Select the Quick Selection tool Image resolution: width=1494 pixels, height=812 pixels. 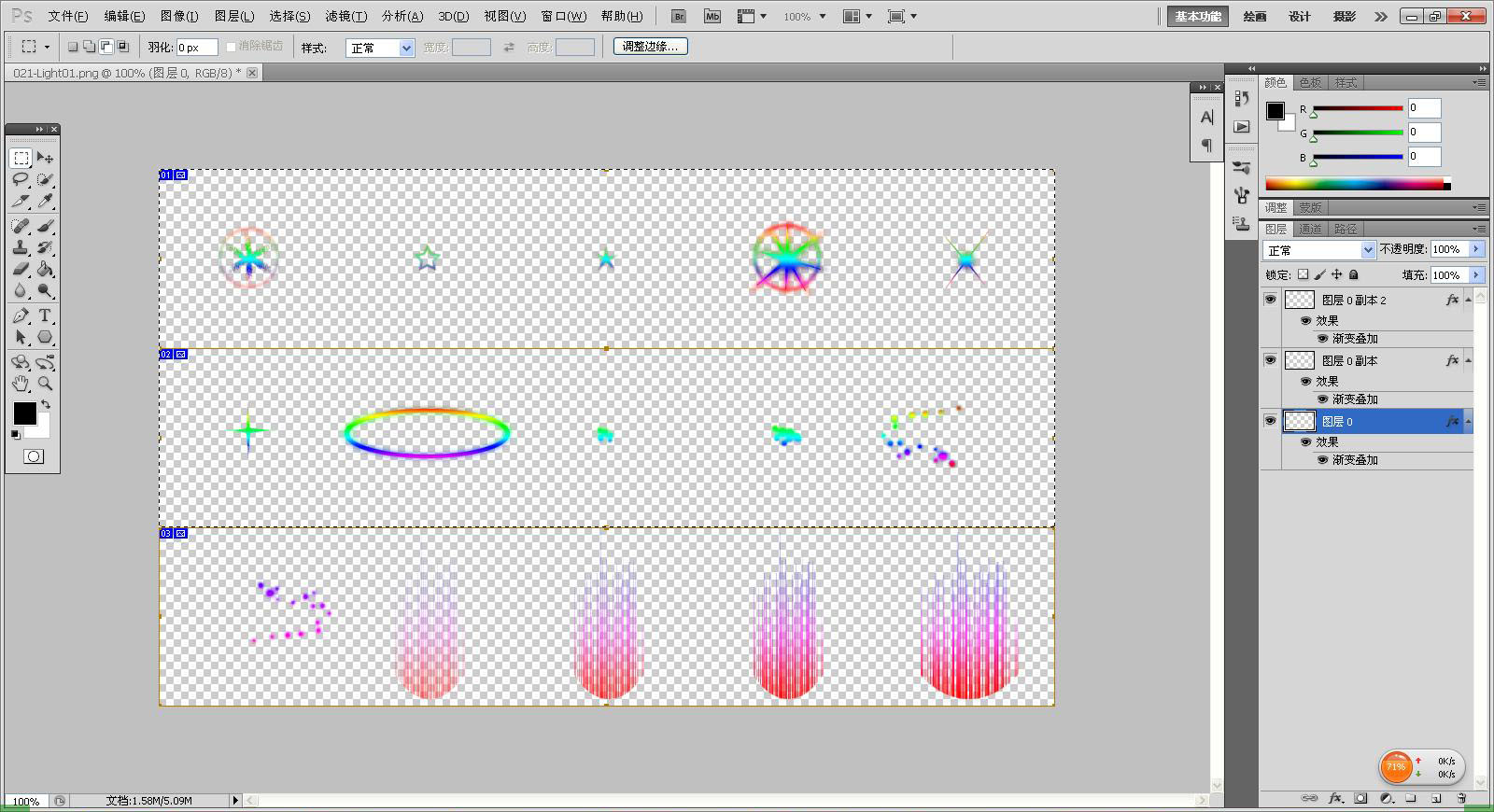click(x=45, y=179)
